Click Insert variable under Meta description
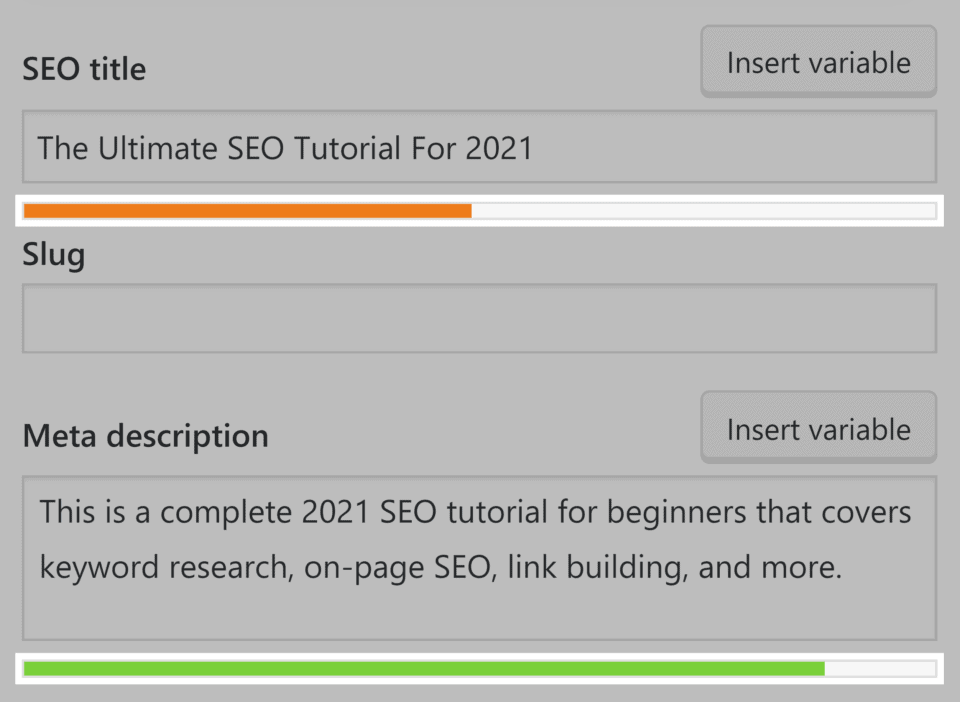Screen dimensions: 960x702 818,428
